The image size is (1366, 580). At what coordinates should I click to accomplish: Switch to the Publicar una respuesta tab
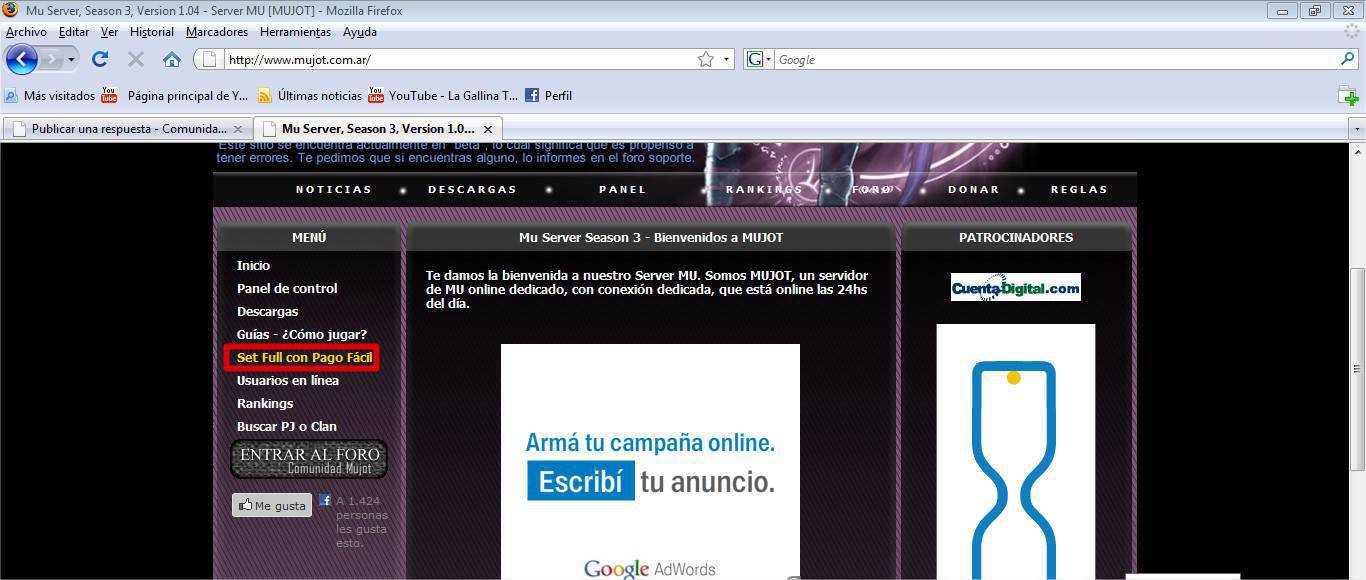(128, 129)
